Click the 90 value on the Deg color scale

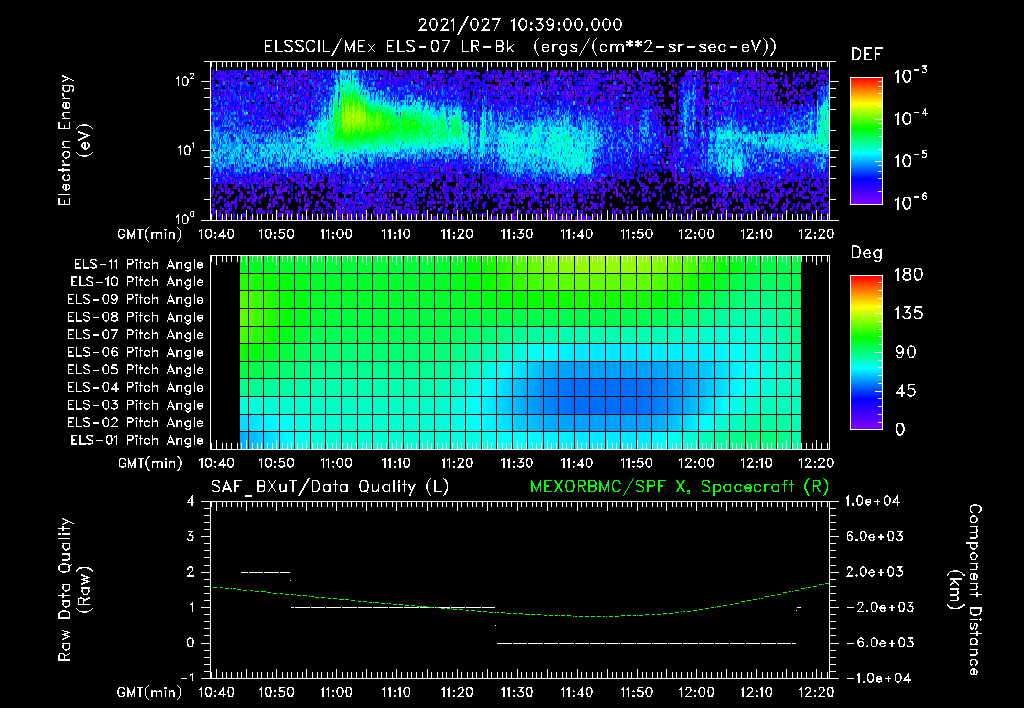906,353
